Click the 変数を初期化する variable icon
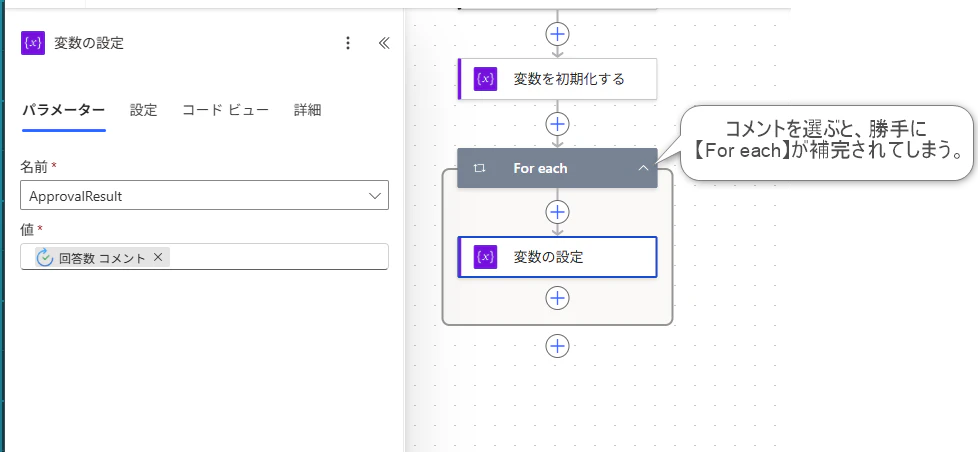978x452 pixels. pyautogui.click(x=485, y=79)
